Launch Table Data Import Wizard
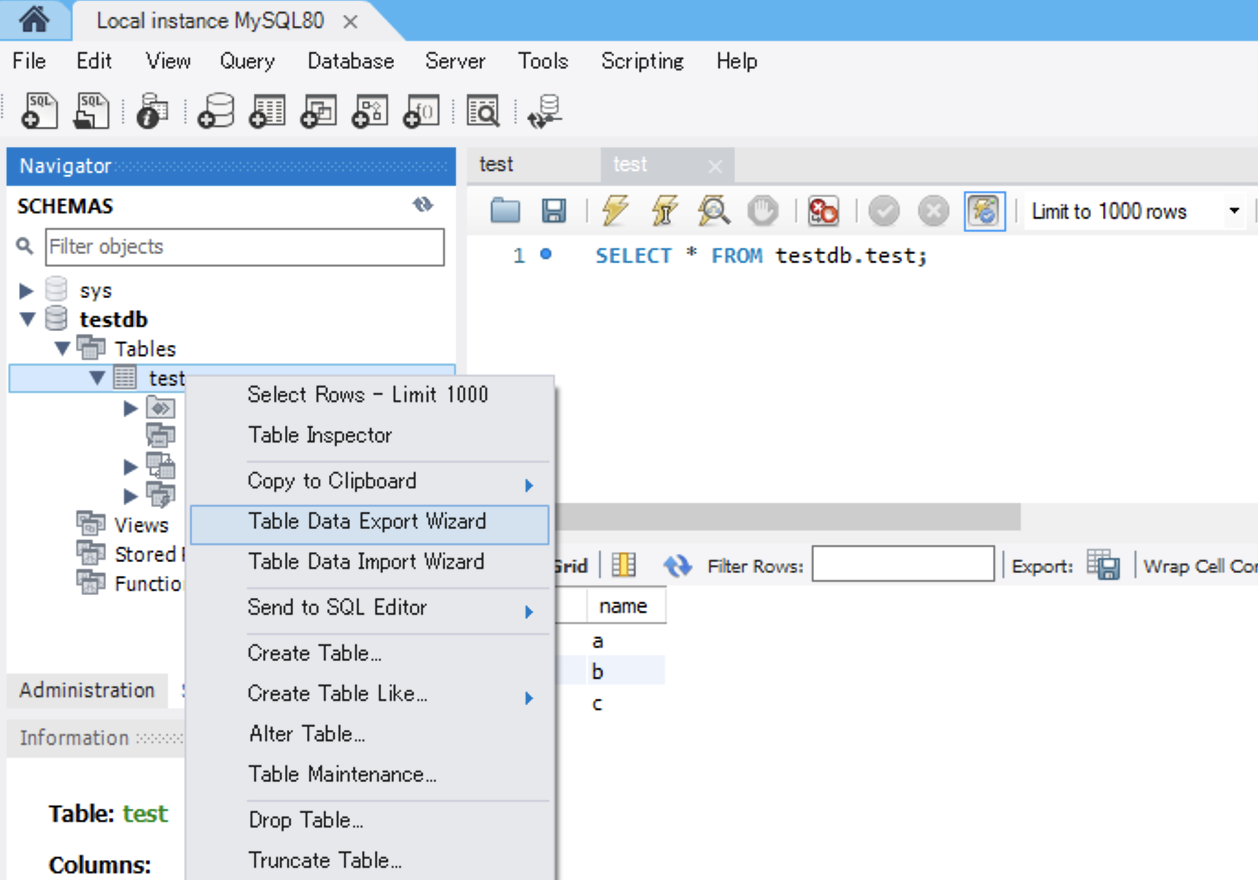 pos(369,562)
